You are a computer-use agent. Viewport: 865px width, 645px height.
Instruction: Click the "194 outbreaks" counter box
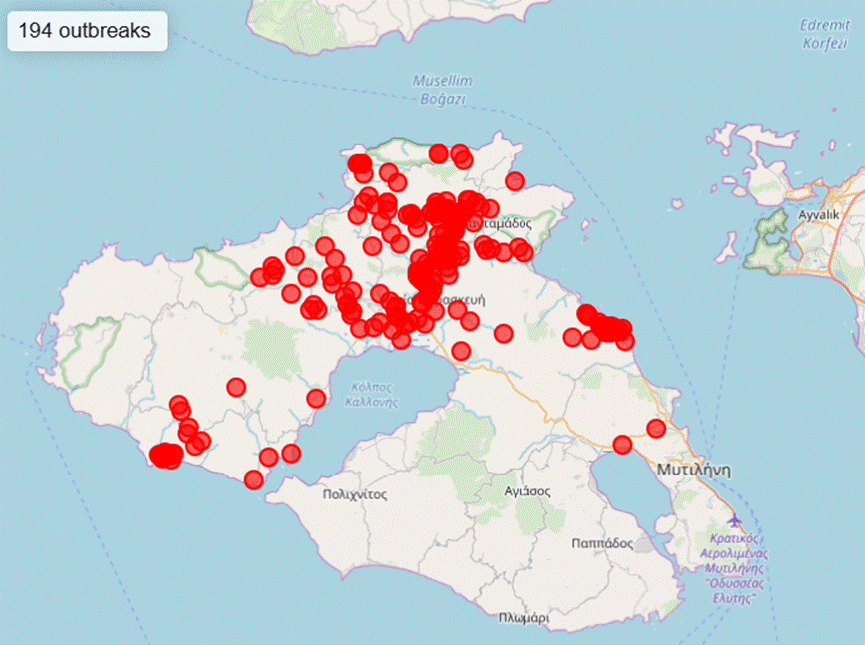pos(87,31)
